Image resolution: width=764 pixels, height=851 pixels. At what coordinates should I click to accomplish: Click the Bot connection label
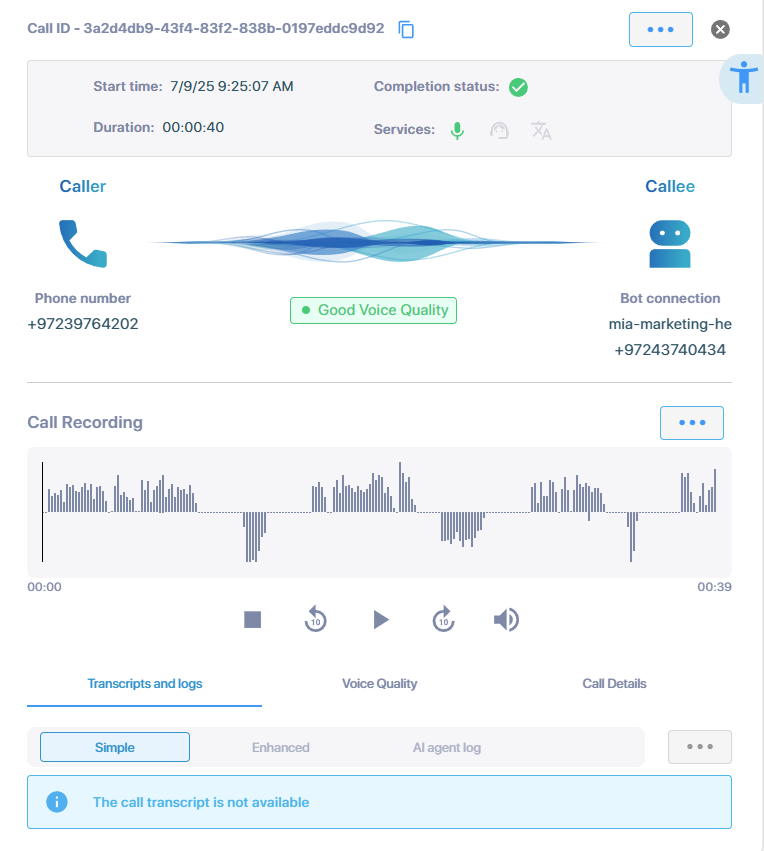tap(670, 299)
